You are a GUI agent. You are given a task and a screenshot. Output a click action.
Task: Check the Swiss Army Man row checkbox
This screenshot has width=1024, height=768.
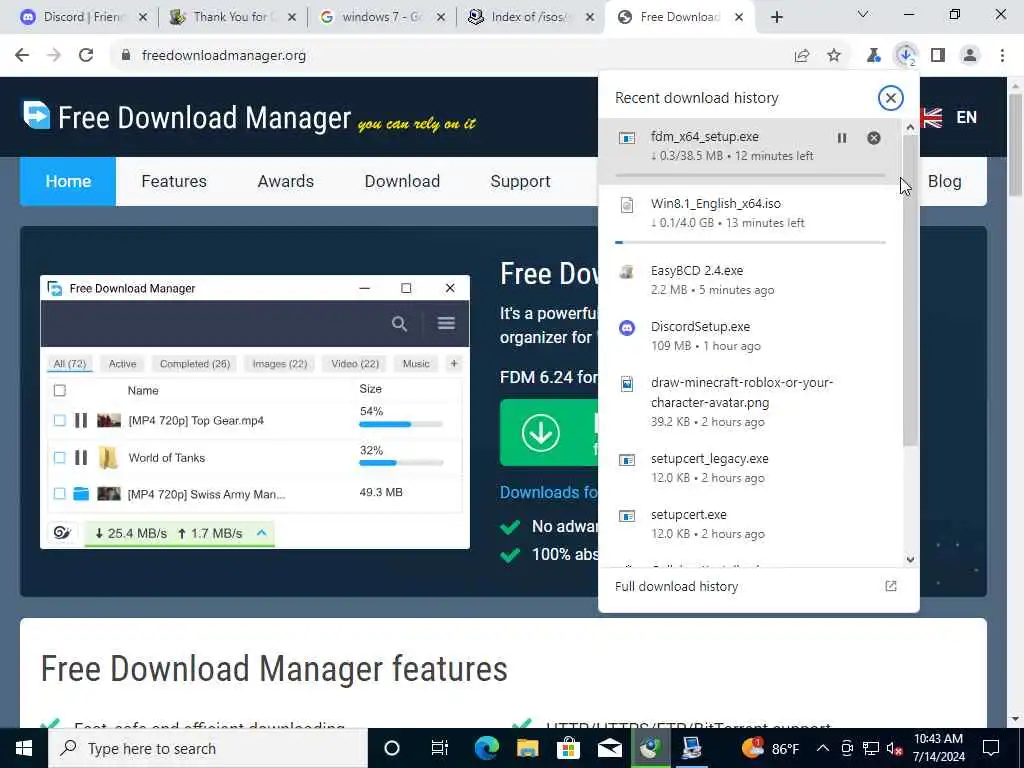pyautogui.click(x=59, y=494)
